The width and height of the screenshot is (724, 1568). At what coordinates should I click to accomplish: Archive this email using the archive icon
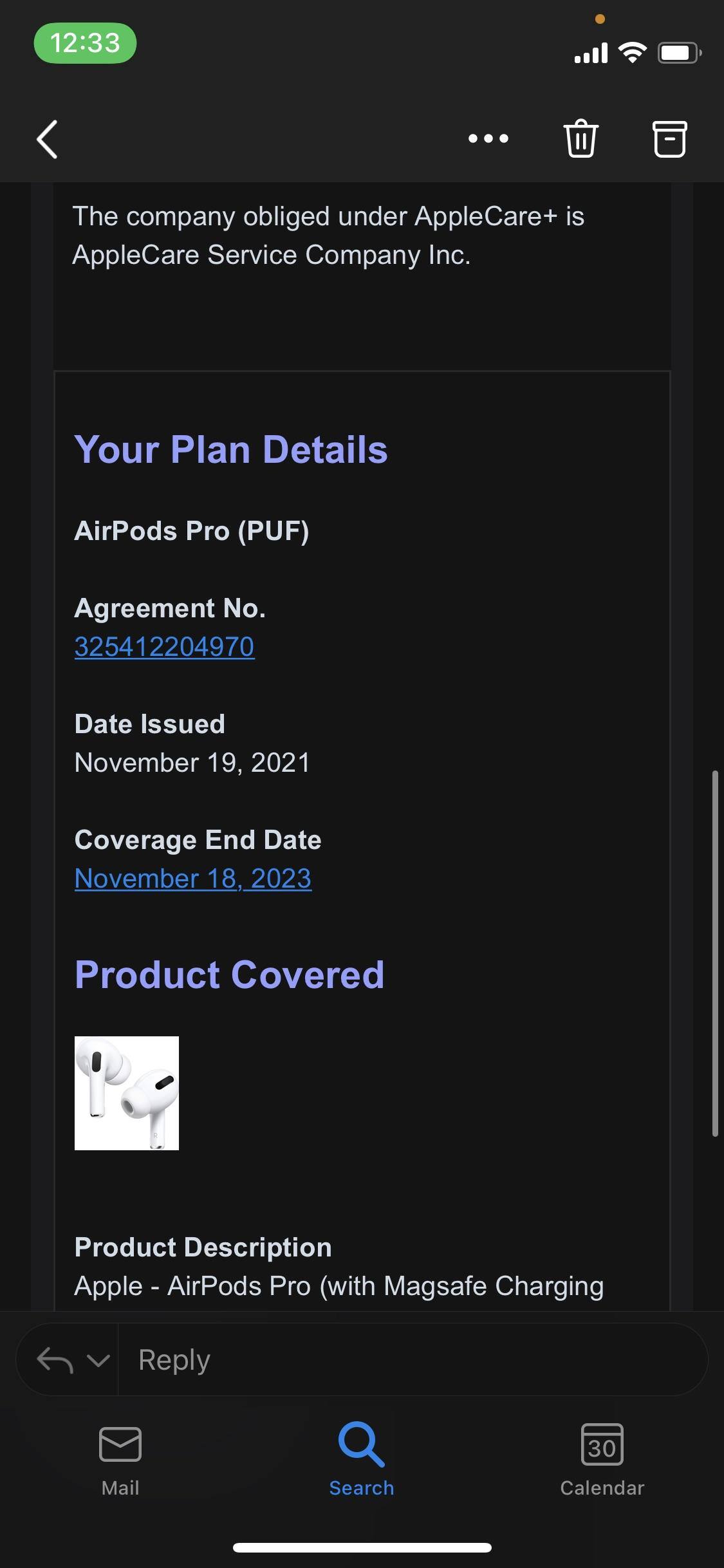[x=669, y=138]
